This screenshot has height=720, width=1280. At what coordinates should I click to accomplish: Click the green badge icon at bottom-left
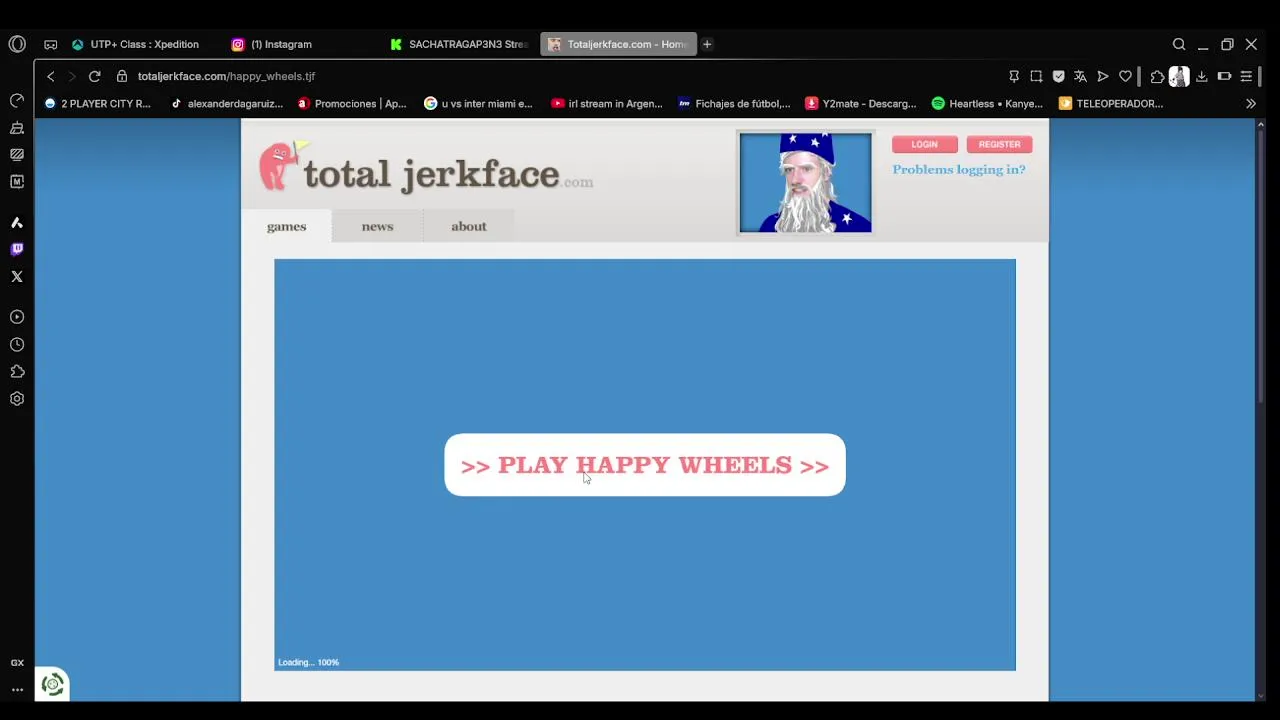click(52, 684)
